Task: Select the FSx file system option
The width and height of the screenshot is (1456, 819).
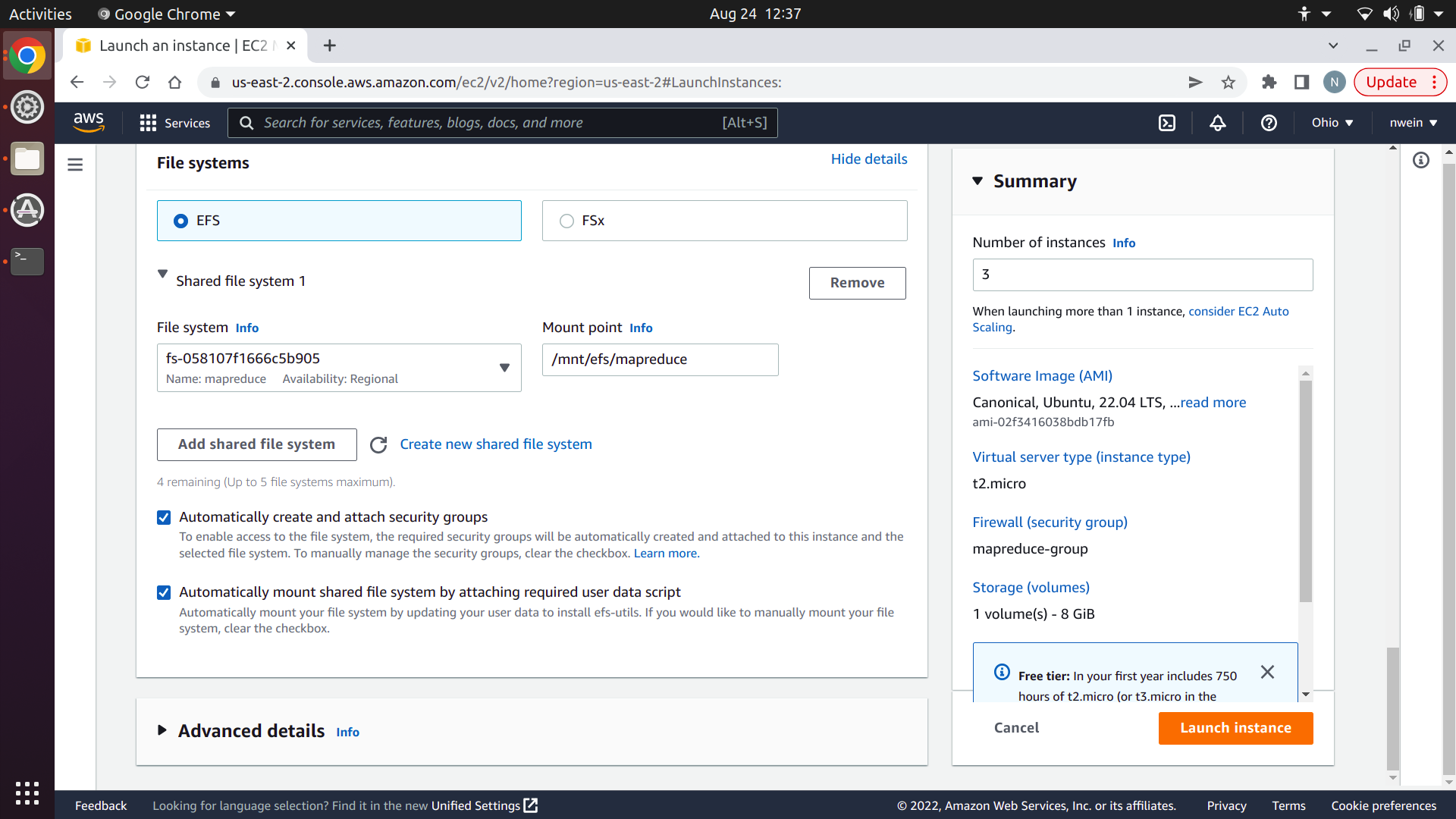Action: (x=566, y=221)
